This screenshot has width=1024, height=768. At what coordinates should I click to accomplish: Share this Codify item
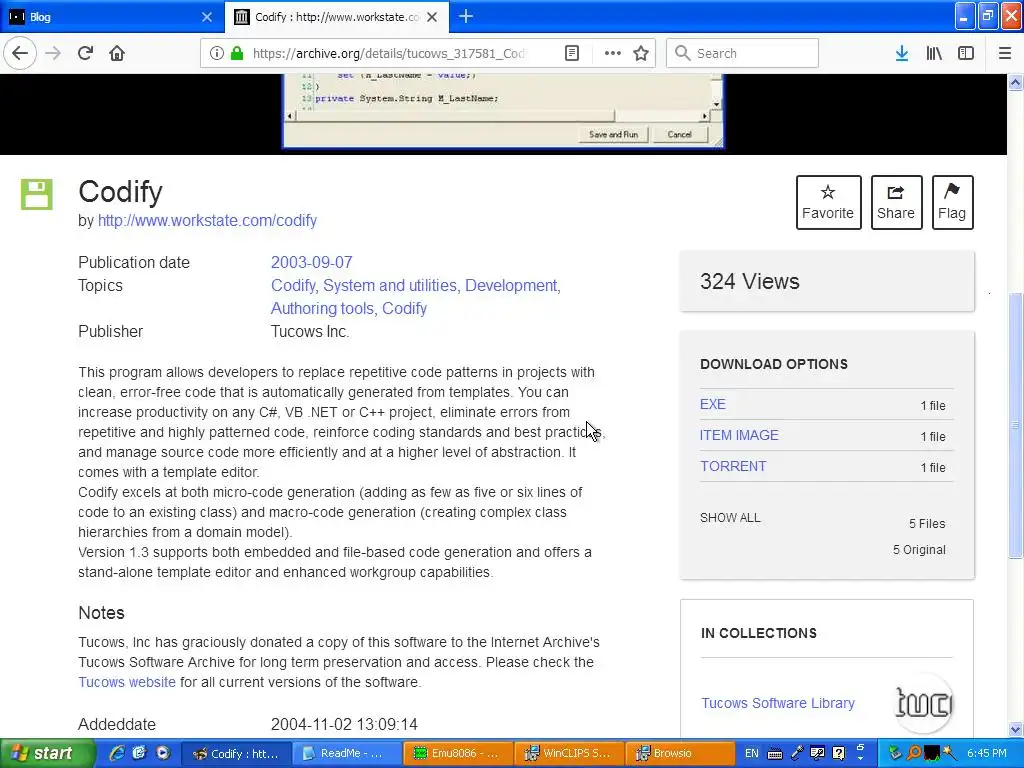click(x=896, y=202)
